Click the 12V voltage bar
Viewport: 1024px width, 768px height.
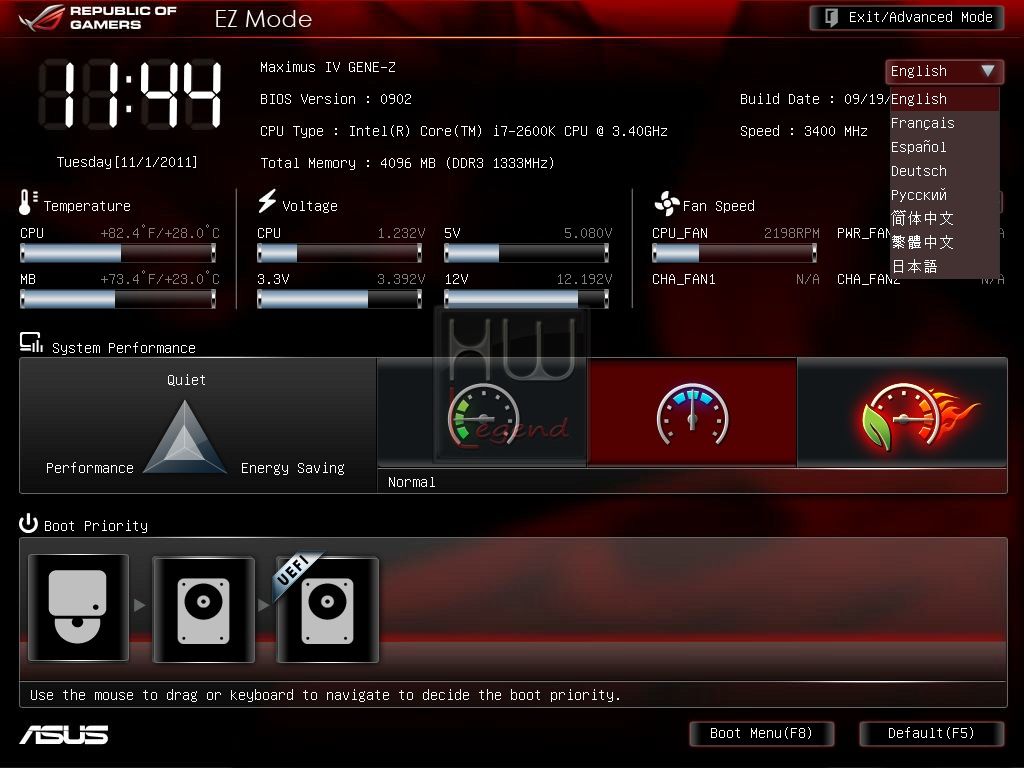526,299
